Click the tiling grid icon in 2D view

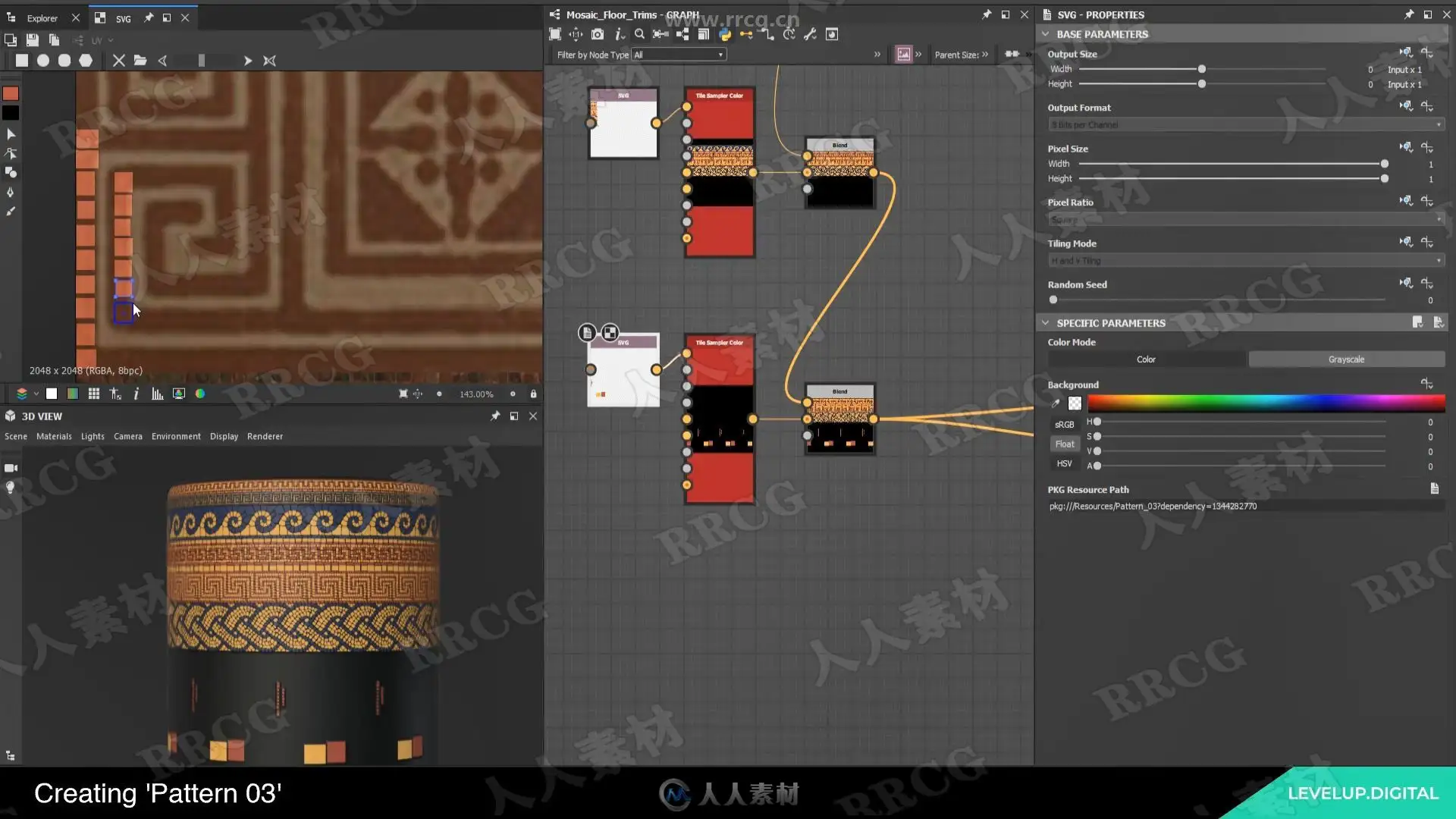pos(94,394)
